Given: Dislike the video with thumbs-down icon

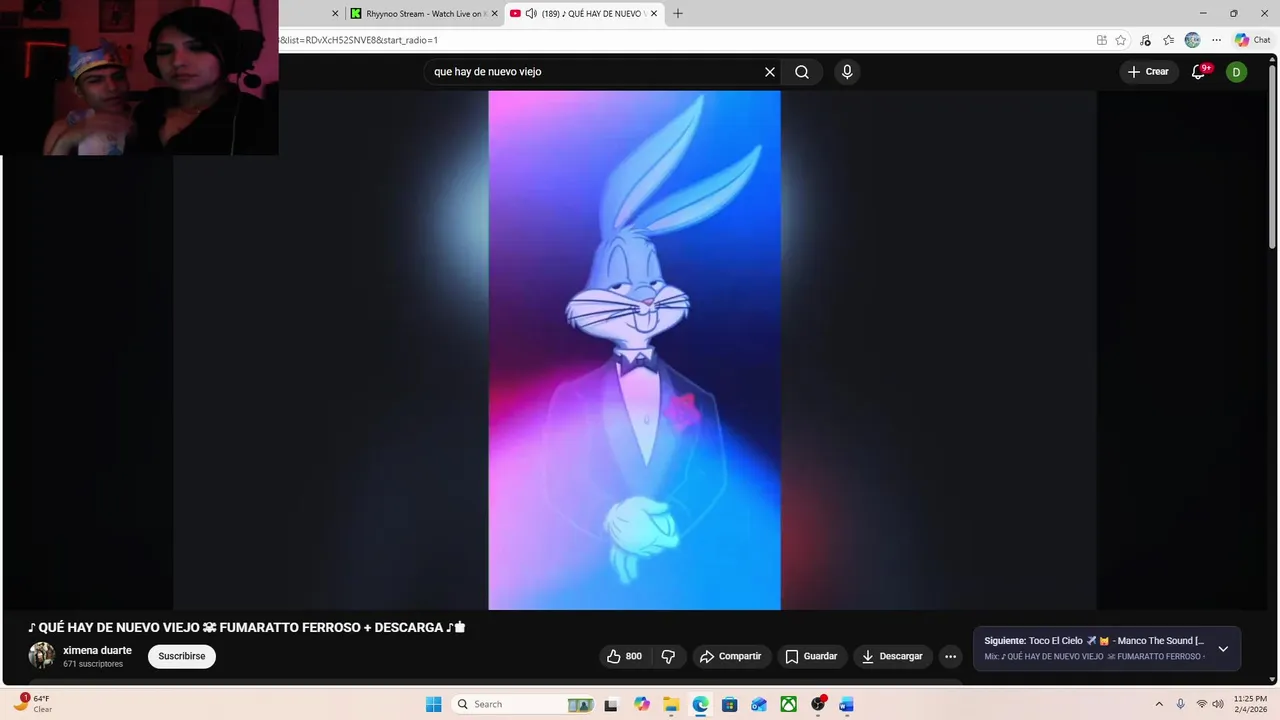Looking at the screenshot, I should (668, 656).
